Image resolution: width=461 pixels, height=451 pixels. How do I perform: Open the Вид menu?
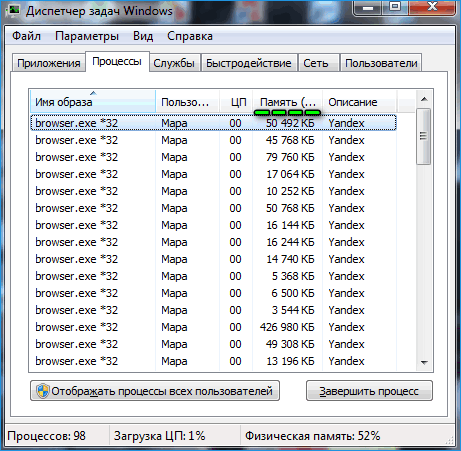[x=143, y=36]
